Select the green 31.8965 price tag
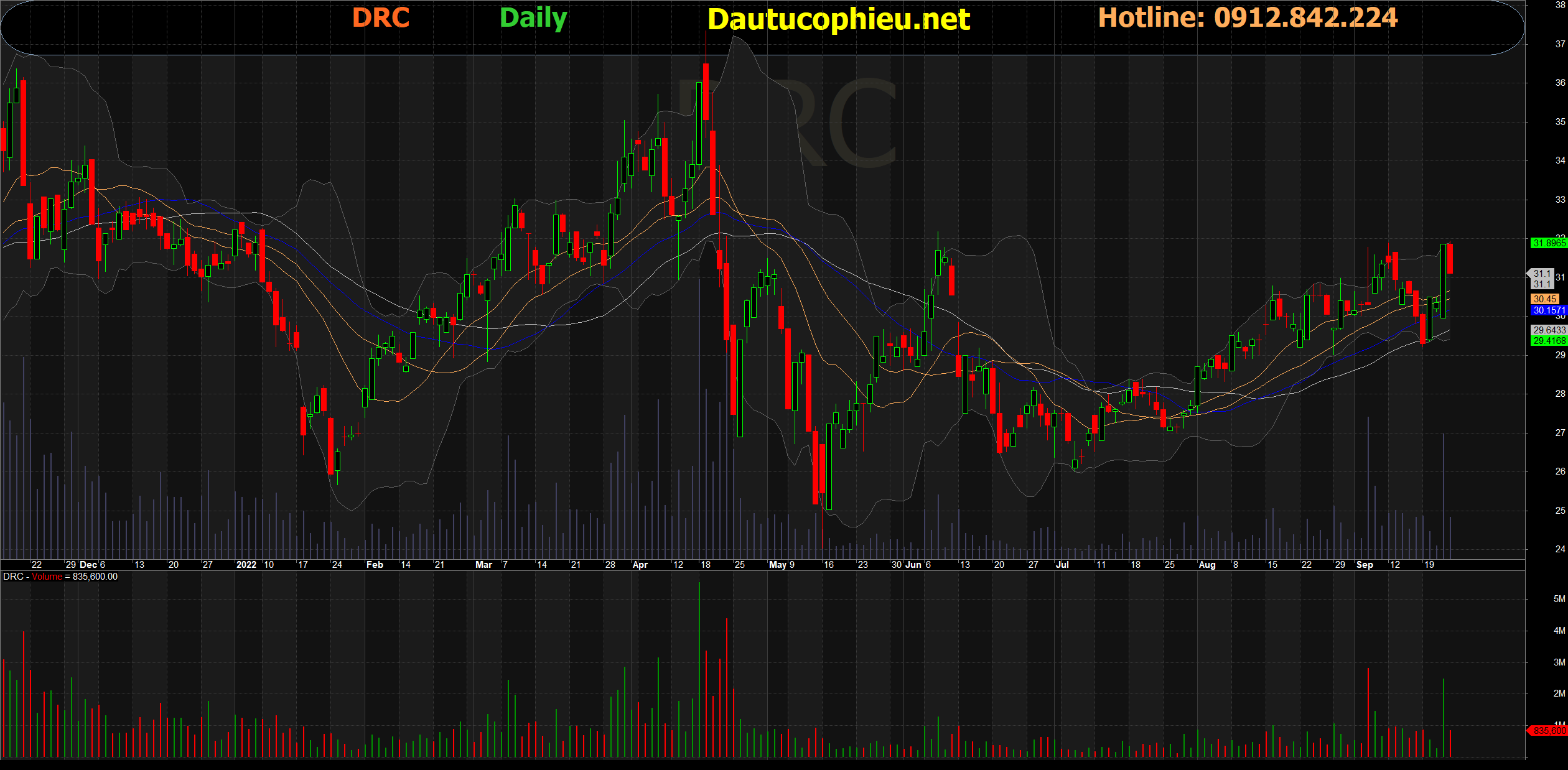Image resolution: width=1568 pixels, height=770 pixels. click(x=1549, y=243)
